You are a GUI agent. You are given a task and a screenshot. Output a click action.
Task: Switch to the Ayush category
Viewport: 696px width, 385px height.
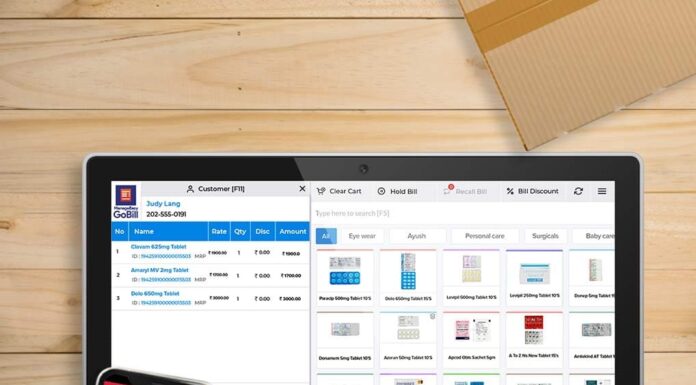tap(417, 236)
